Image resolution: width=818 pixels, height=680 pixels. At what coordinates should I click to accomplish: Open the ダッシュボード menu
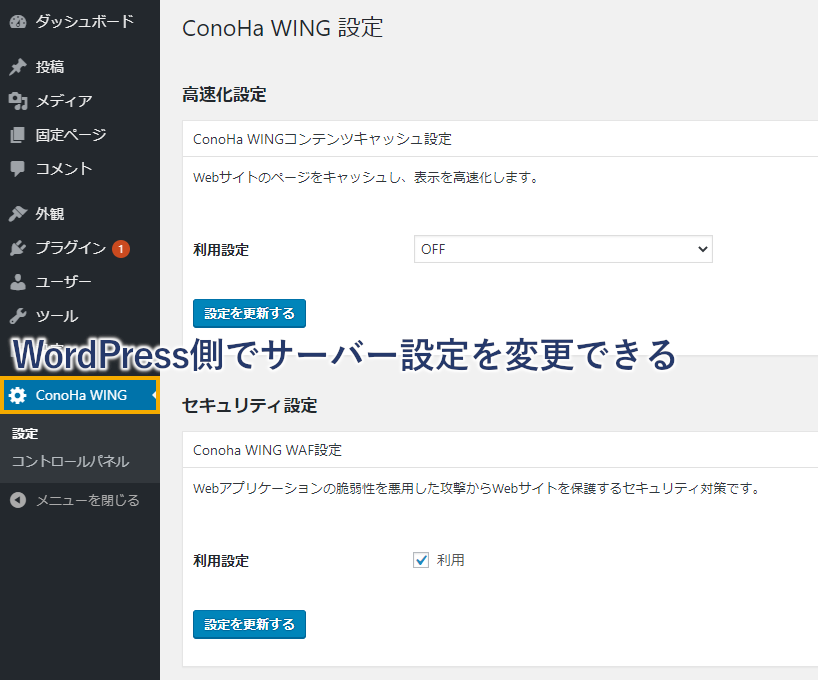[x=80, y=21]
